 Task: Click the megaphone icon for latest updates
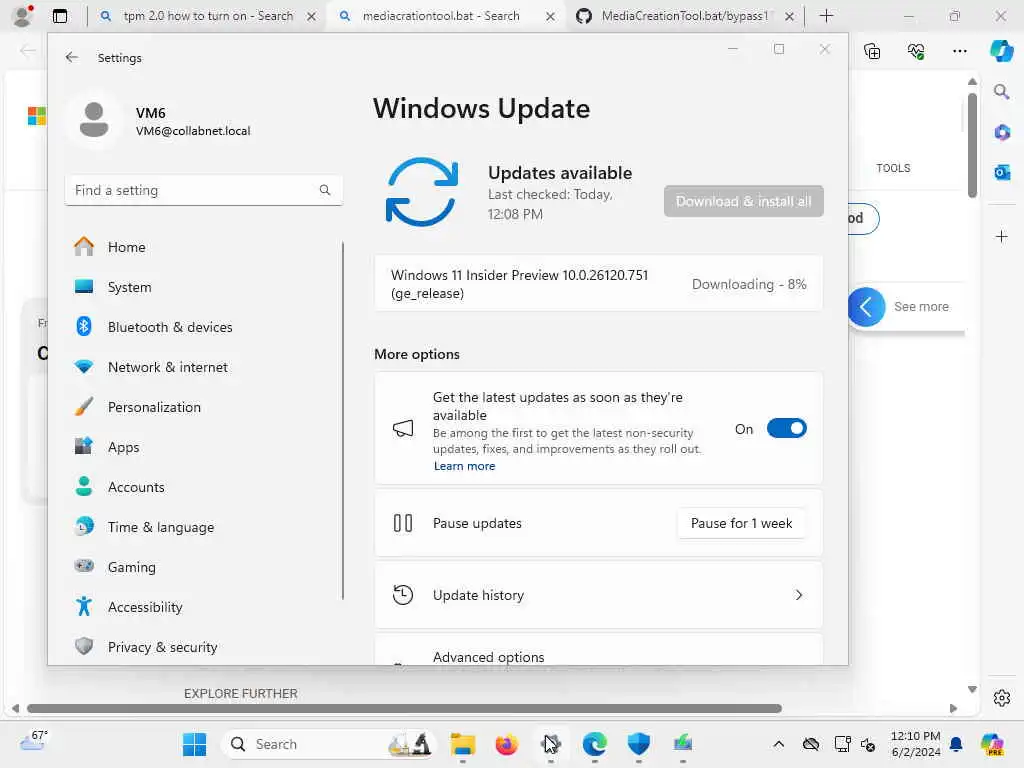coord(403,428)
